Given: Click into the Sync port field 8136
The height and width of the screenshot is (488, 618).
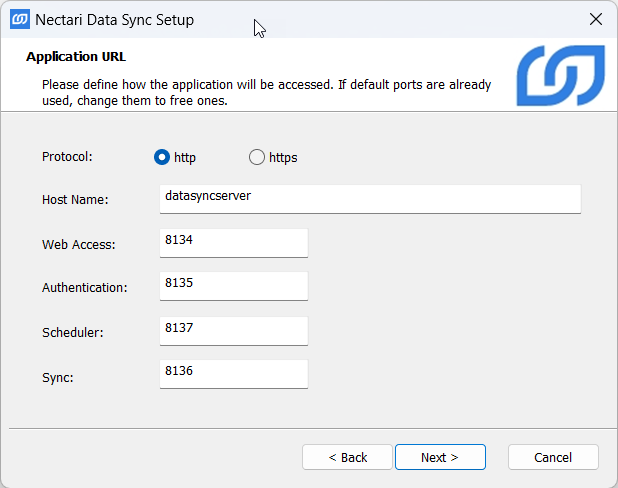Looking at the screenshot, I should [x=233, y=372].
